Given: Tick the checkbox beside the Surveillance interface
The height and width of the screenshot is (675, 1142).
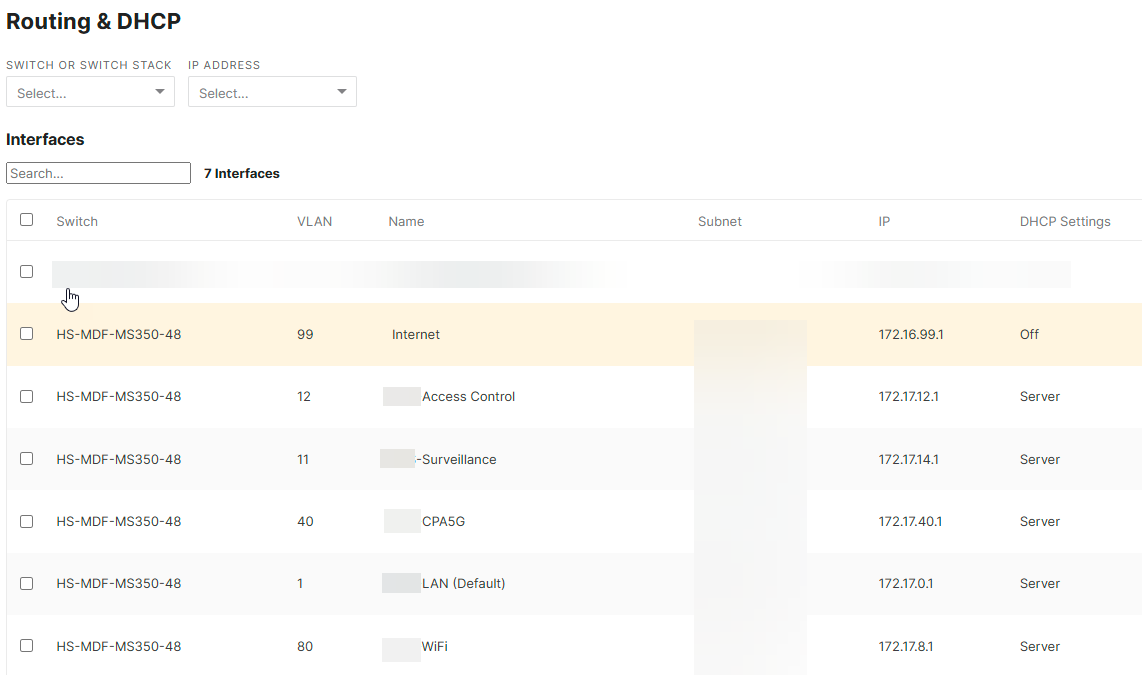Looking at the screenshot, I should click(26, 459).
